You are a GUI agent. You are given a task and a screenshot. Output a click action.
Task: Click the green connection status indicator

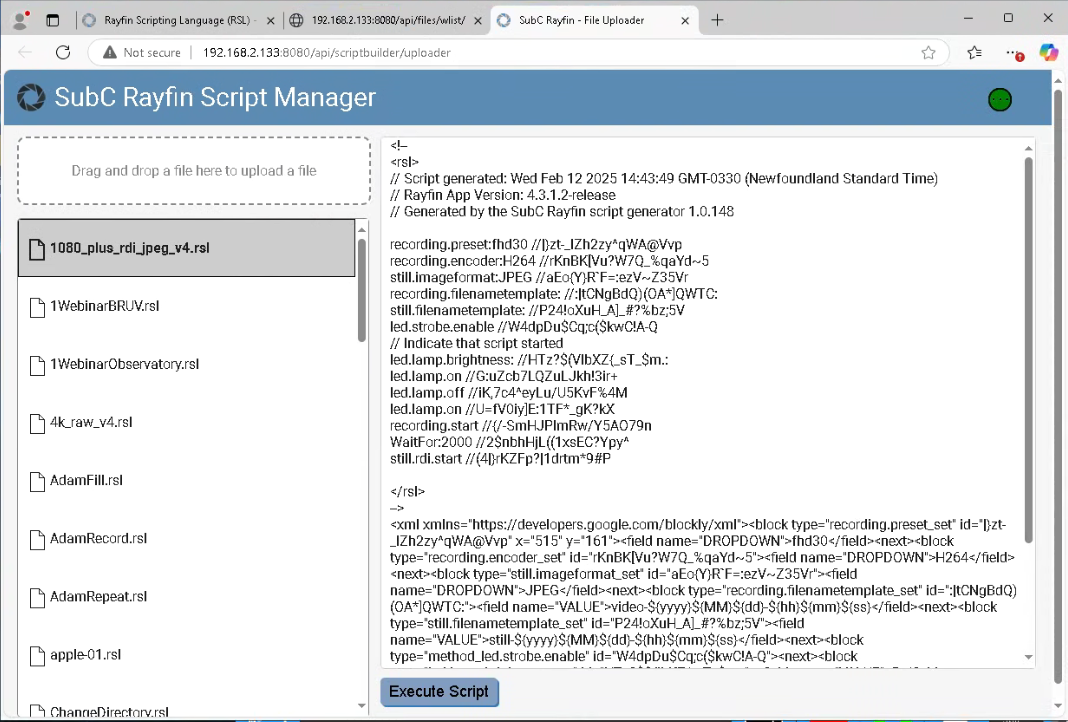pyautogui.click(x=999, y=99)
